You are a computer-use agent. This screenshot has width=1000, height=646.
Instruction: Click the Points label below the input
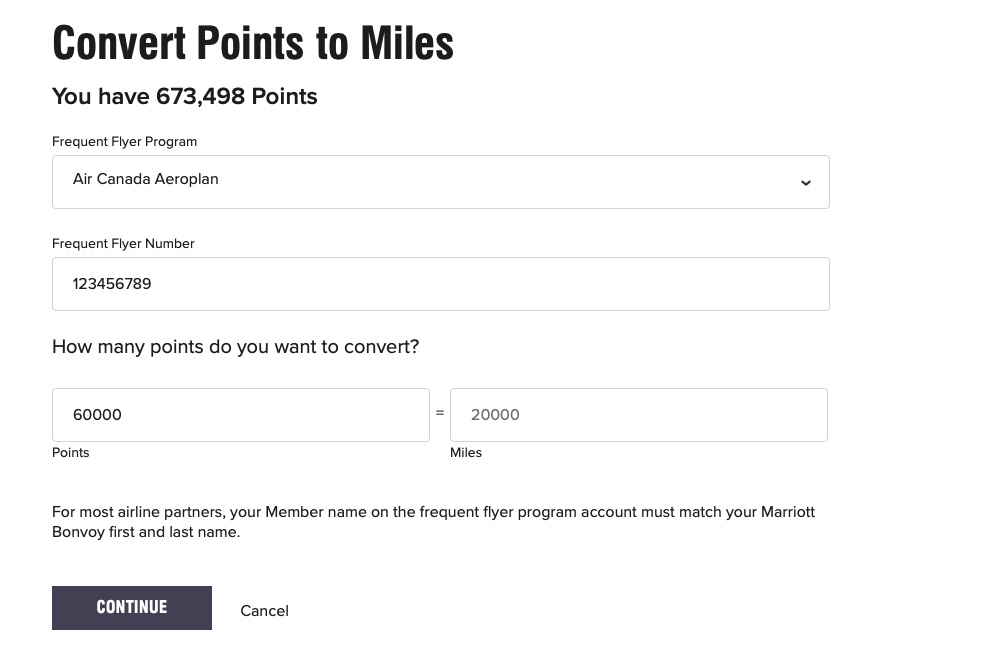tap(70, 452)
